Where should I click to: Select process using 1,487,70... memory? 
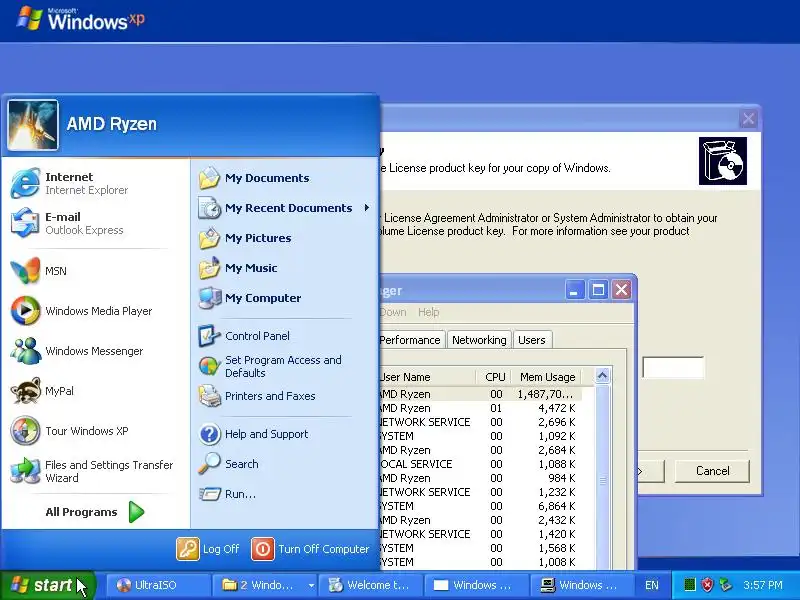(x=481, y=394)
